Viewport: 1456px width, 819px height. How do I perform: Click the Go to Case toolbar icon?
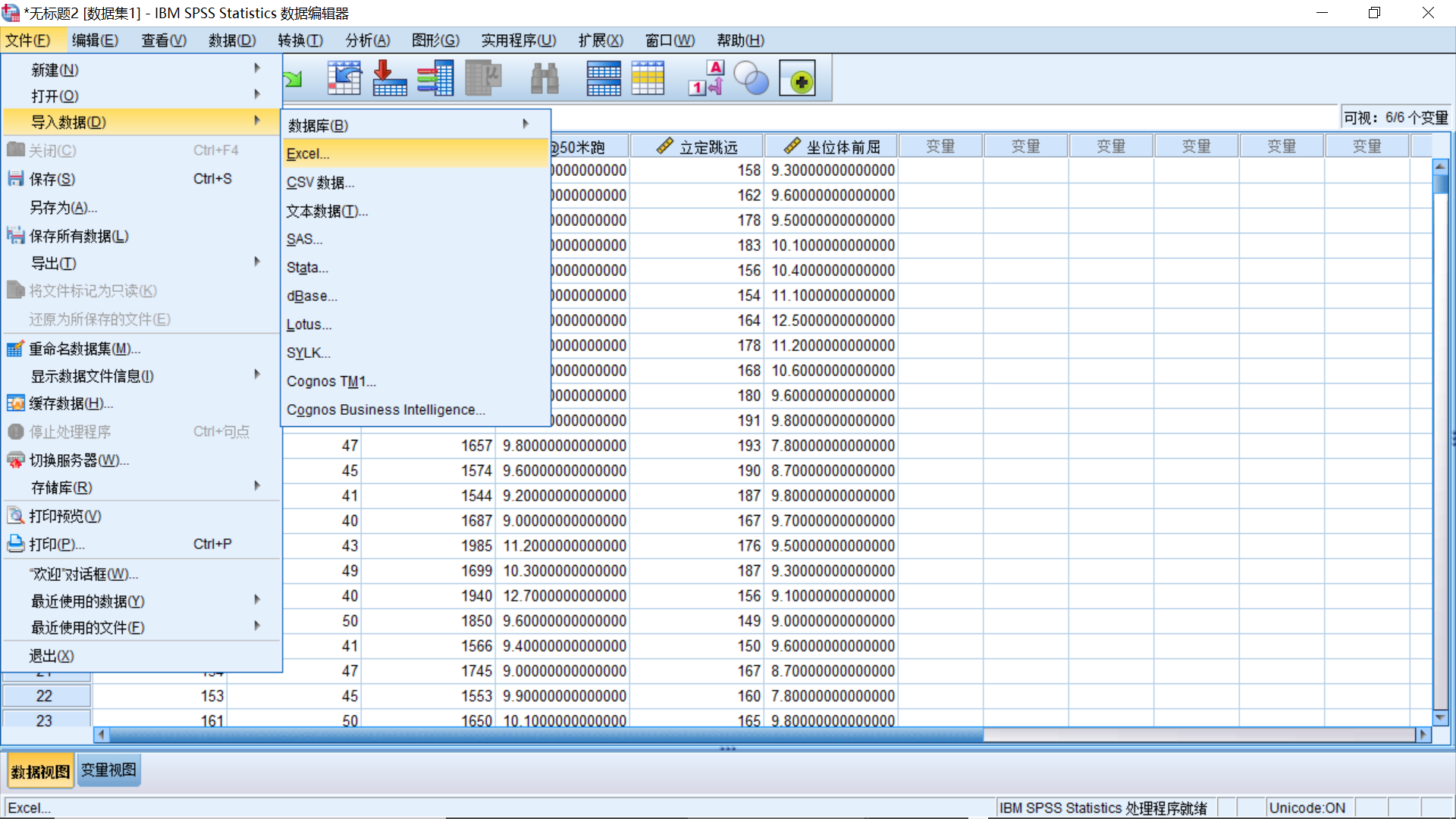tap(344, 78)
